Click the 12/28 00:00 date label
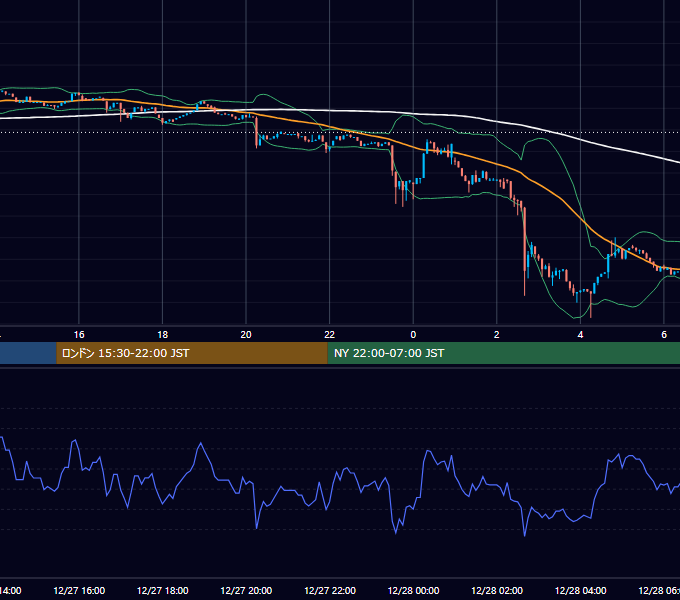 point(413,591)
